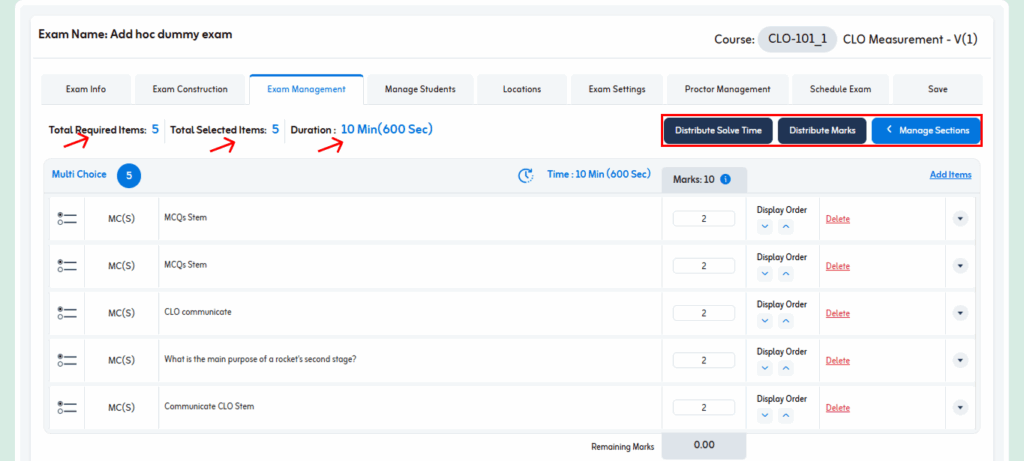
Task: Click question type icon for CLO communicate row
Action: click(67, 313)
